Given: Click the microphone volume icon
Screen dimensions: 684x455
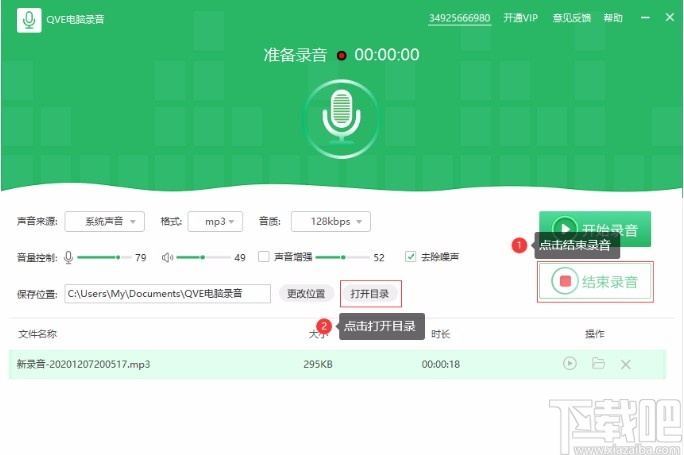Looking at the screenshot, I should point(68,257).
